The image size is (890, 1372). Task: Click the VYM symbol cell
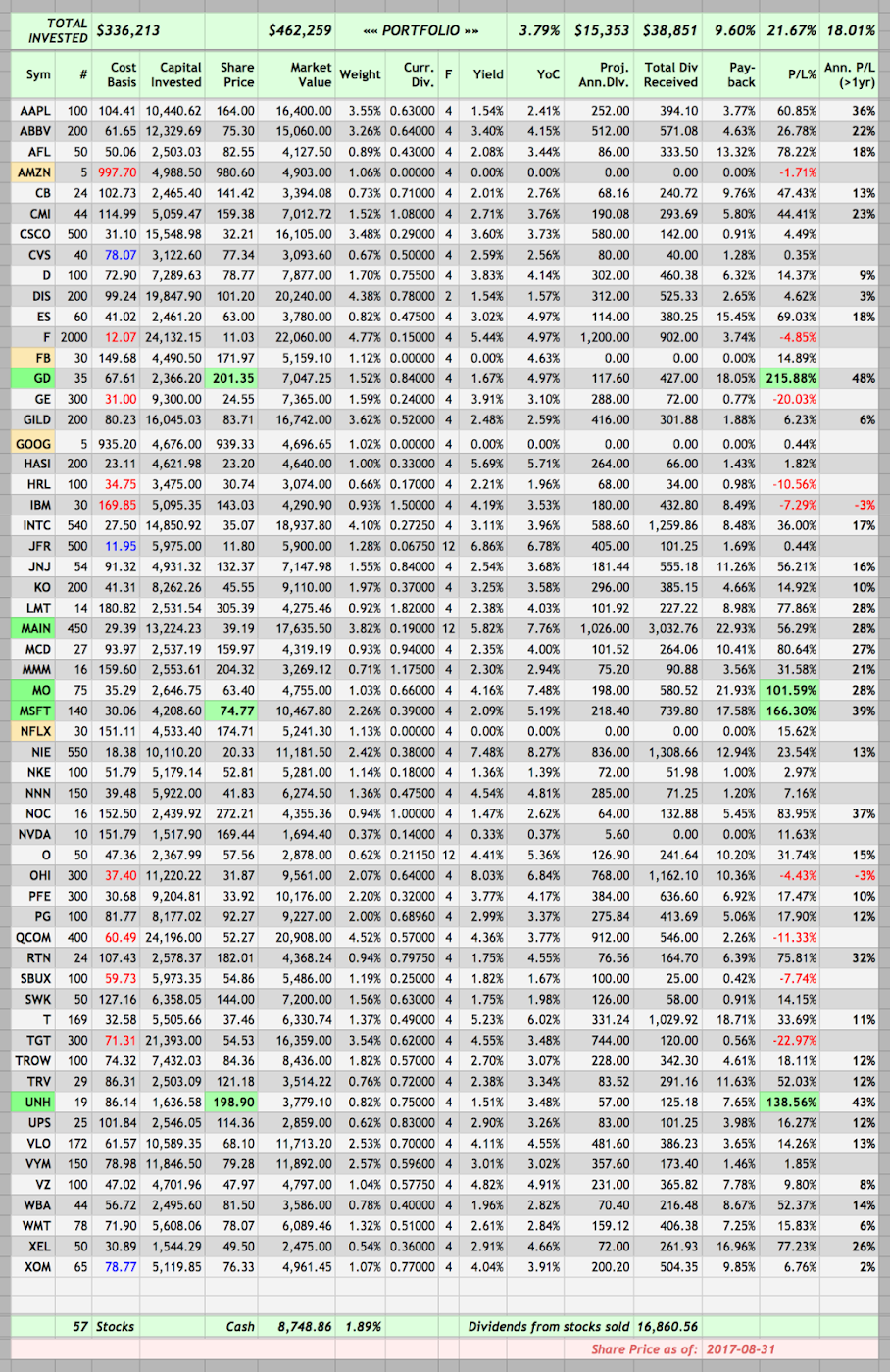(x=35, y=1163)
